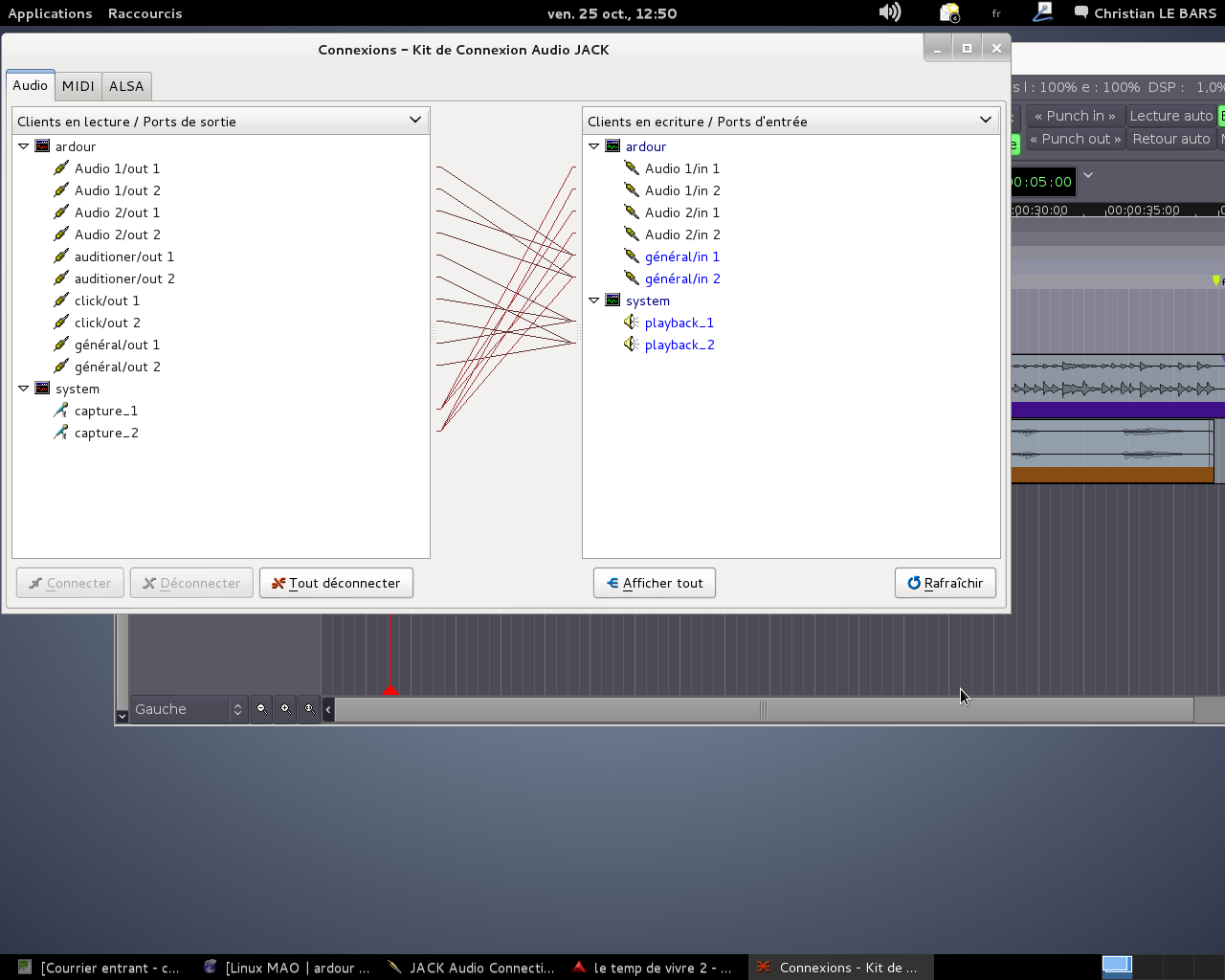Toggle Punch out in Ardour
Screen dimensions: 1225x980
pyautogui.click(x=1075, y=139)
